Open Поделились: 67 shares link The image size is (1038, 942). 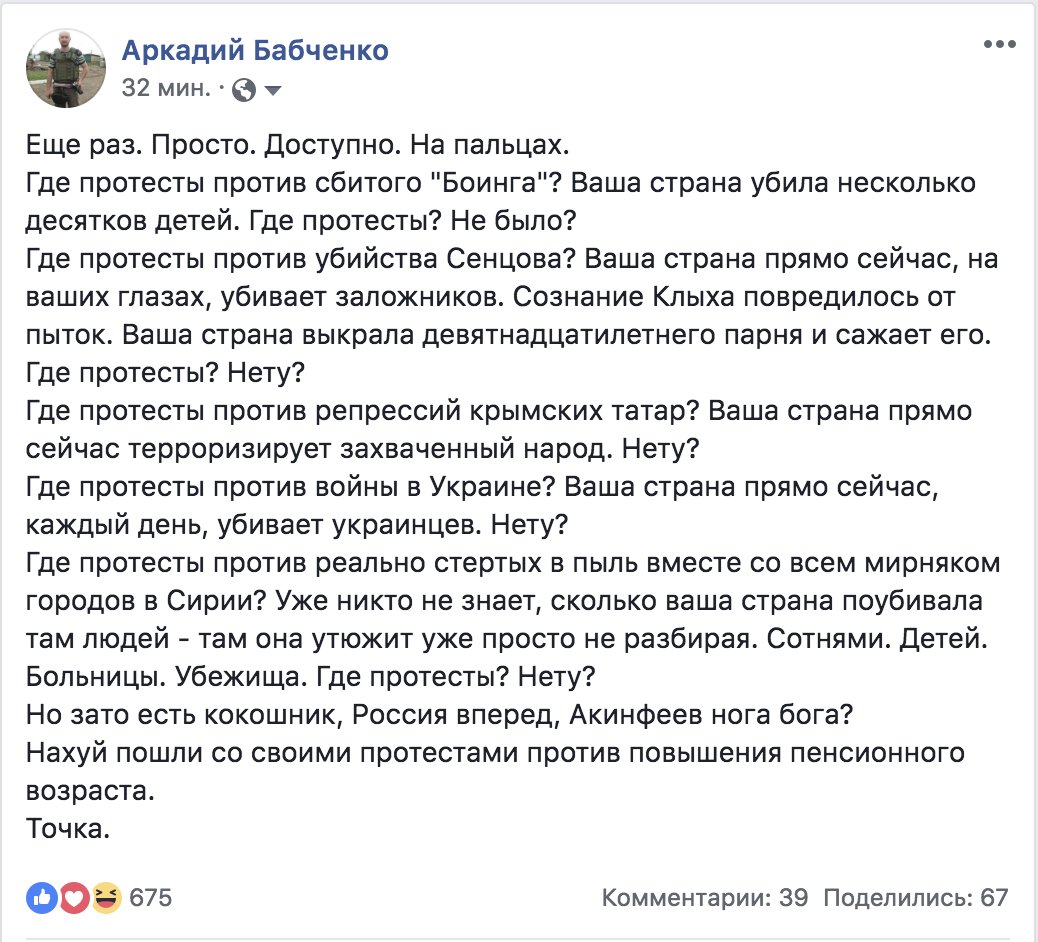(916, 898)
